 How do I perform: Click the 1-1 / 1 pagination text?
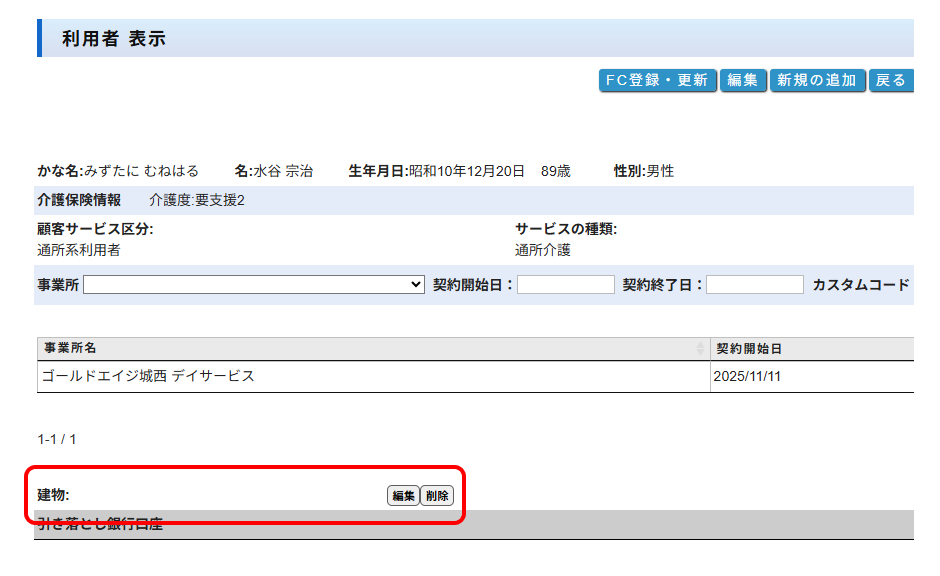(57, 439)
